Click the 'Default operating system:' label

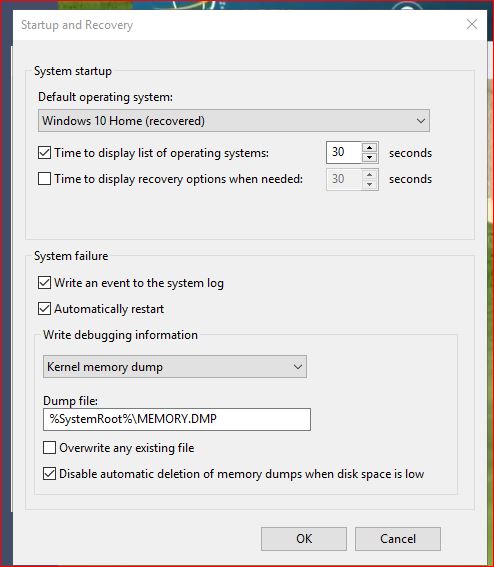coord(105,97)
